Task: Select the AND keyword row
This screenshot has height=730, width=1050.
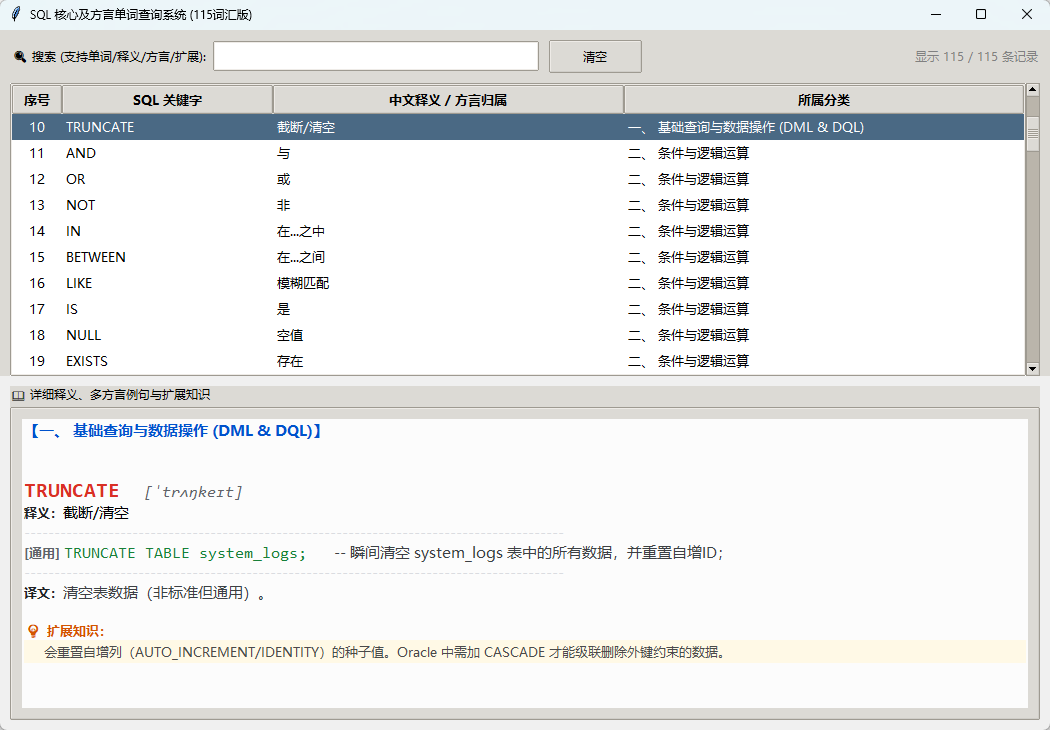Action: point(518,153)
